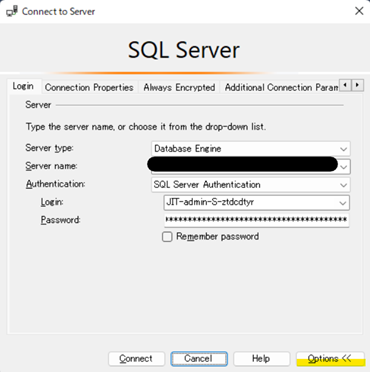Click the Server name label
Viewport: 370px width, 372px height.
[x=51, y=166]
